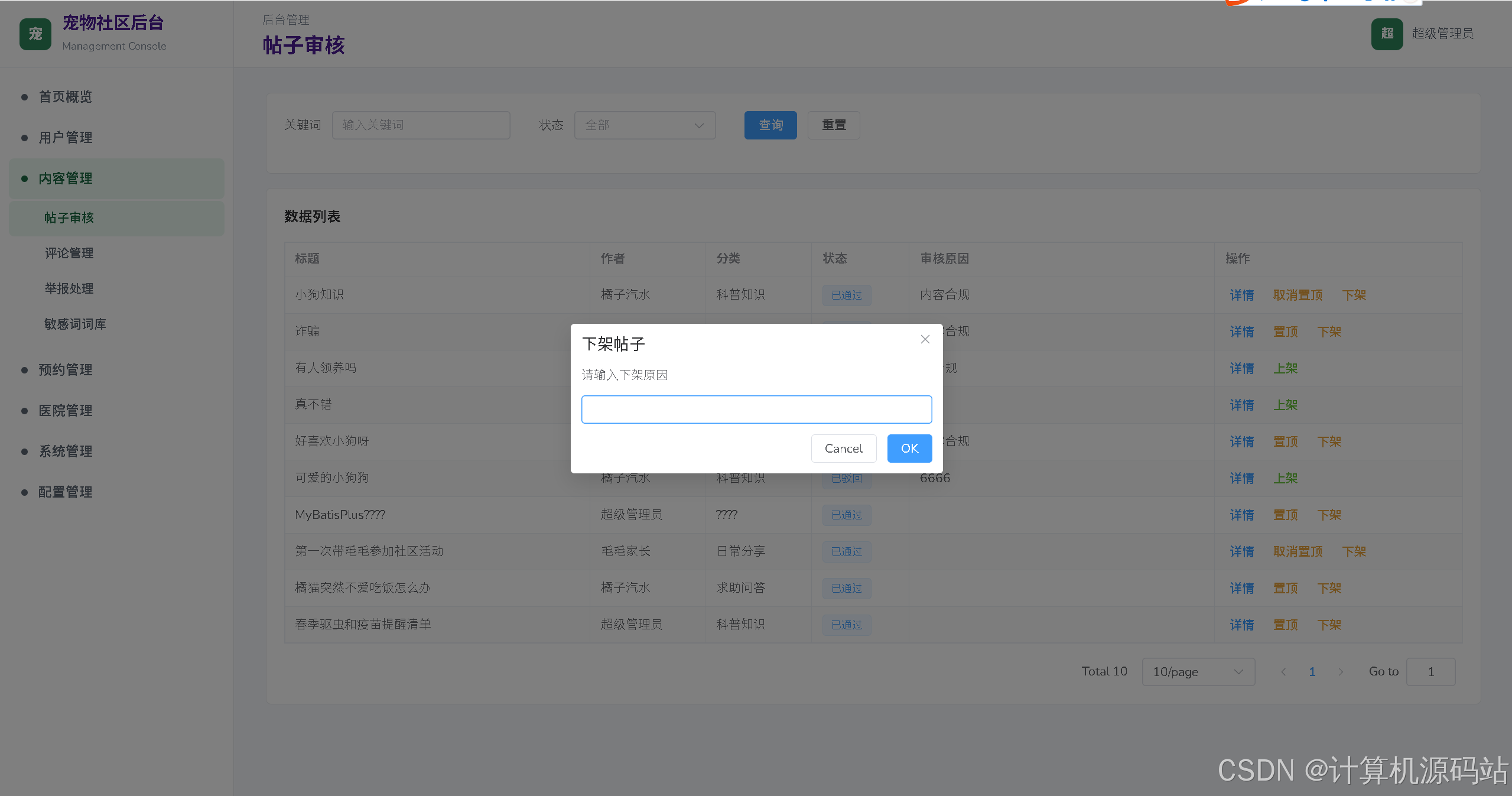Click 下架 for 春季驱虫和疫苗提醒清单 row

pos(1329,625)
